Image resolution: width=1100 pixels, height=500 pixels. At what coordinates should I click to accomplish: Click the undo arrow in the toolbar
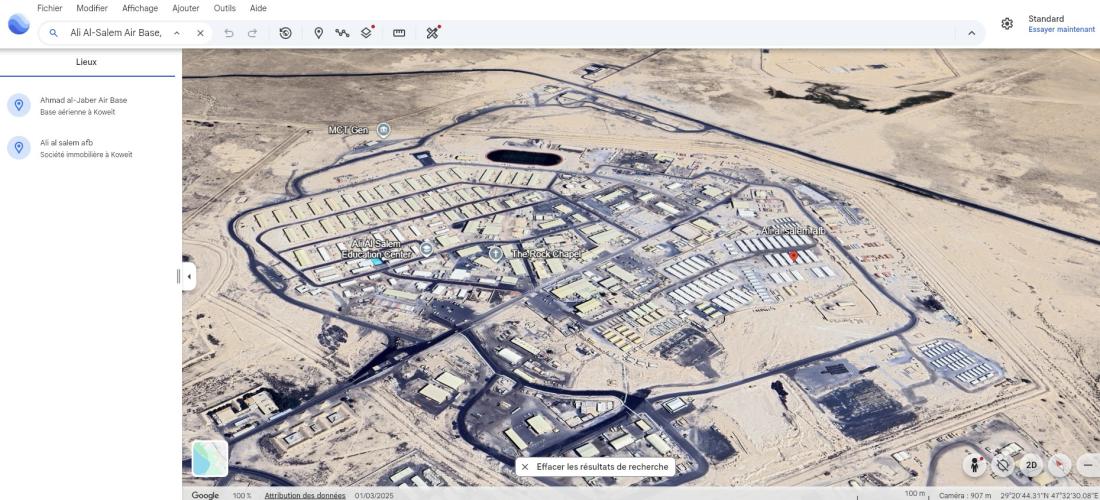click(x=229, y=33)
